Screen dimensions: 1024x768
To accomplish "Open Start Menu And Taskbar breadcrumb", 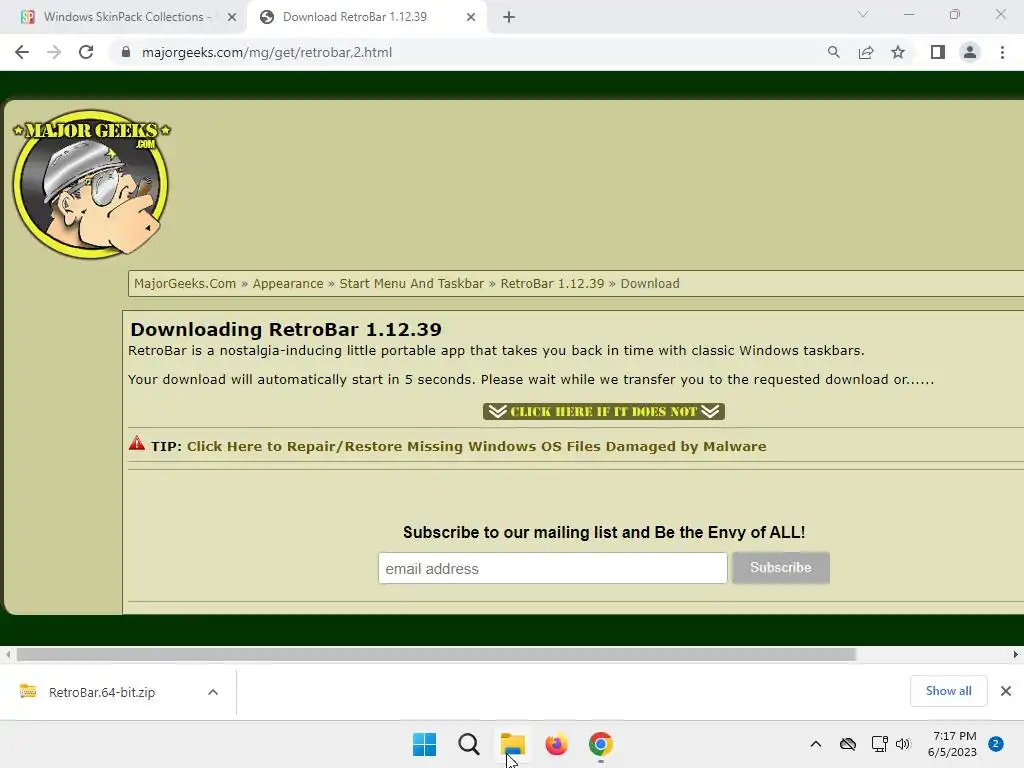I will (x=411, y=283).
